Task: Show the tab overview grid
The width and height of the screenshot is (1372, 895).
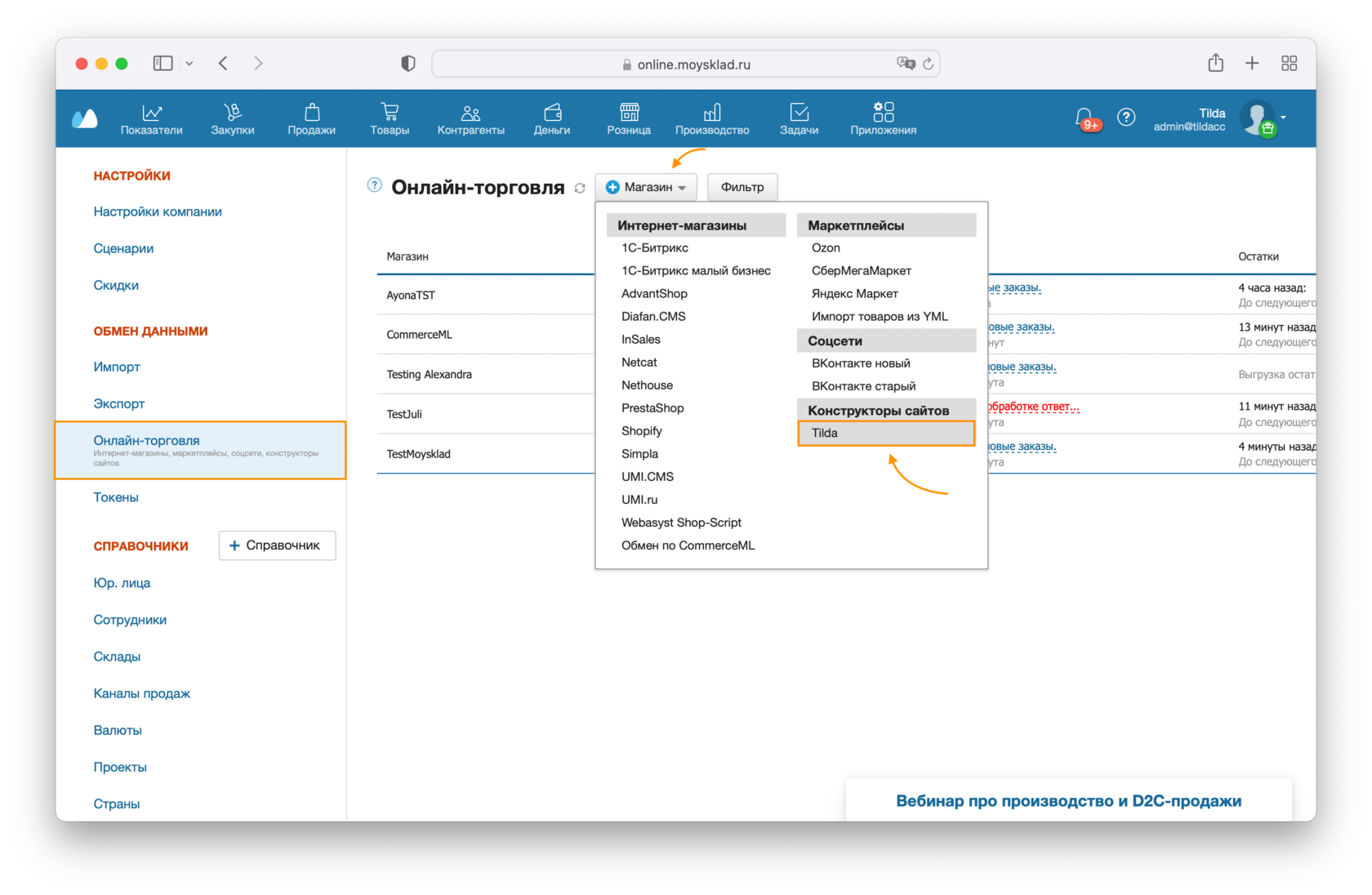Action: point(1290,63)
